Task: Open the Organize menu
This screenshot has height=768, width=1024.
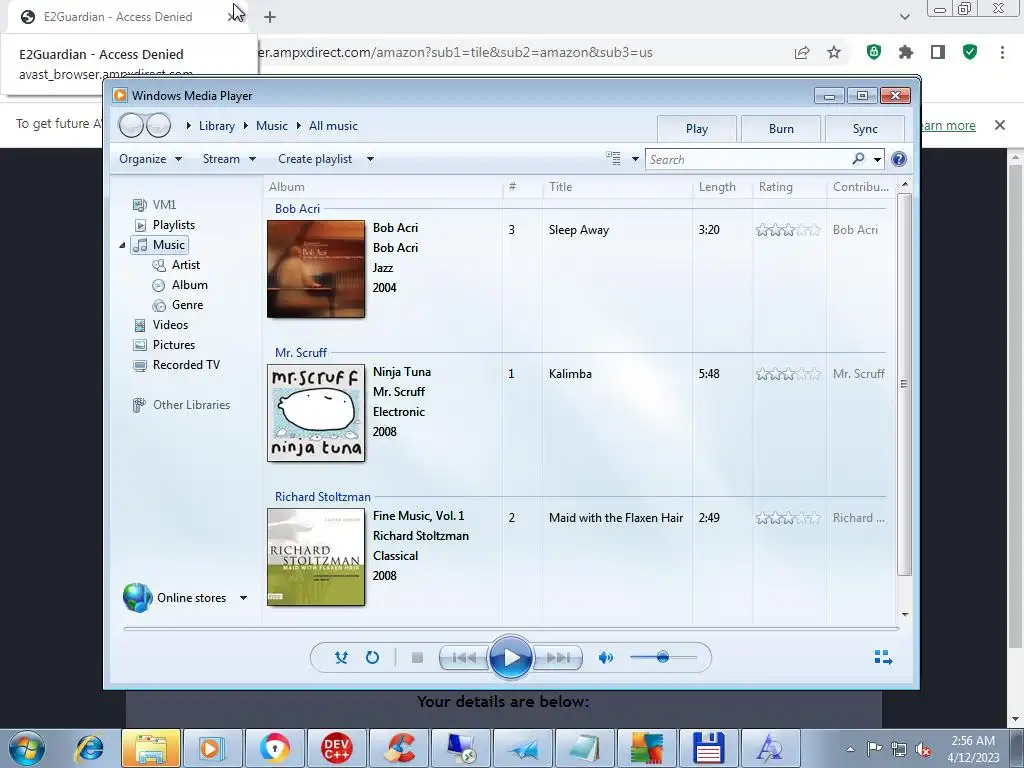Action: (150, 159)
